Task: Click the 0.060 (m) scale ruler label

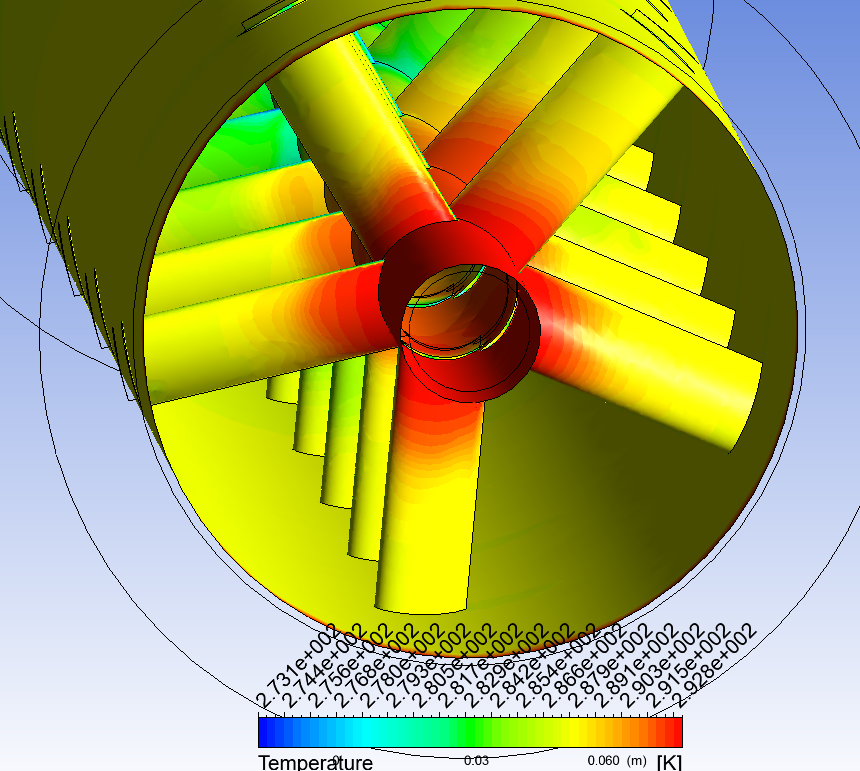Action: (618, 760)
